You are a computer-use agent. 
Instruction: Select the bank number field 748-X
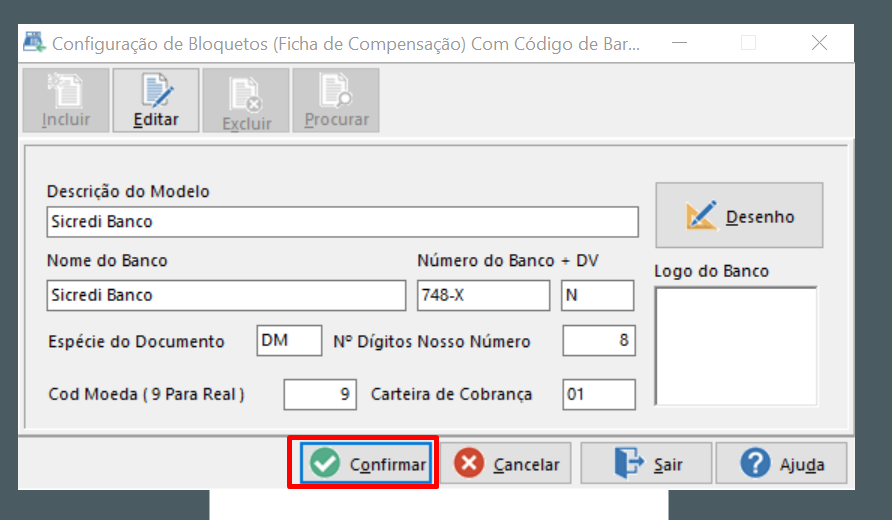click(484, 295)
